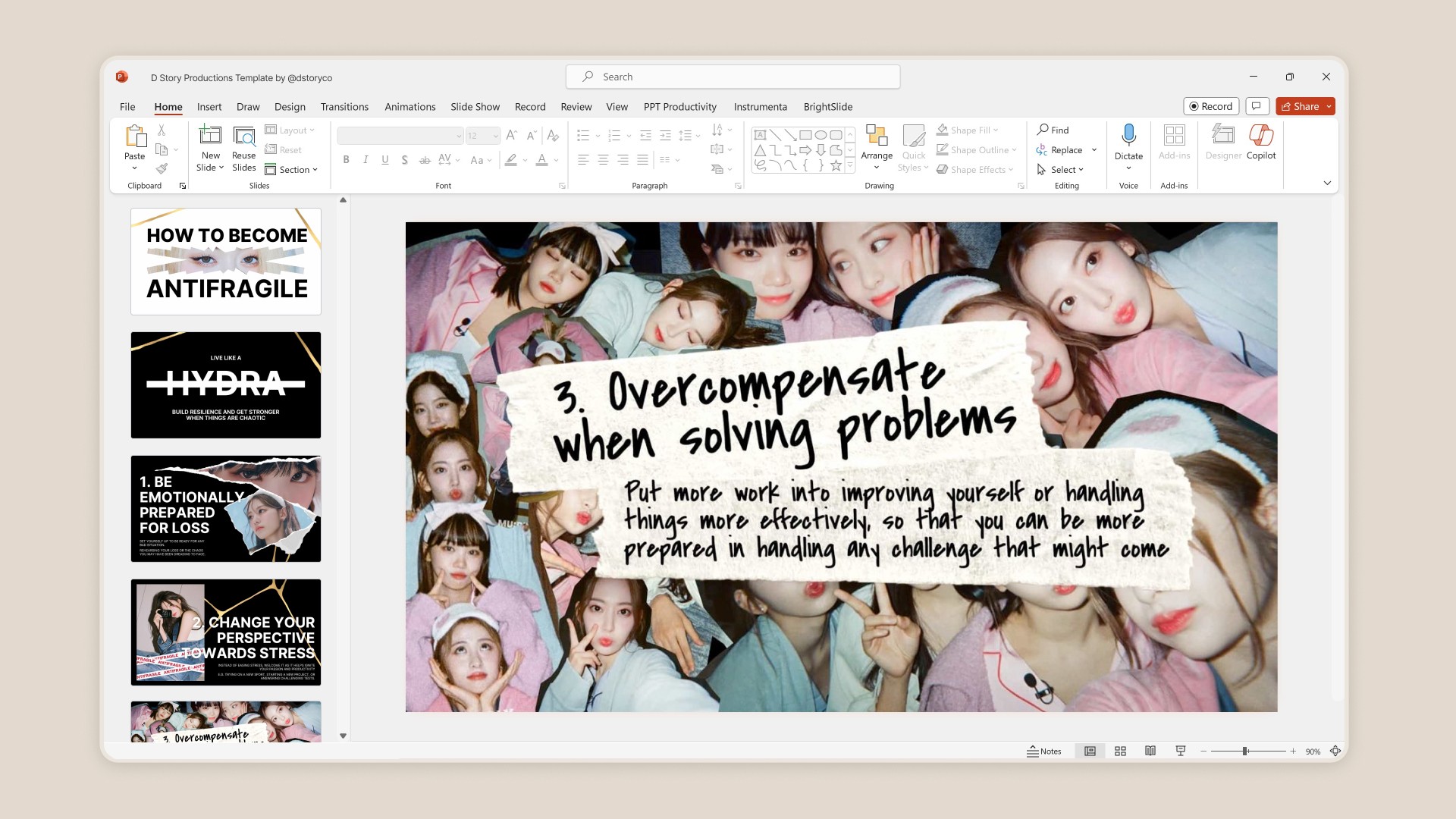The width and height of the screenshot is (1456, 819).
Task: Click the Format Painter icon
Action: pos(162,169)
